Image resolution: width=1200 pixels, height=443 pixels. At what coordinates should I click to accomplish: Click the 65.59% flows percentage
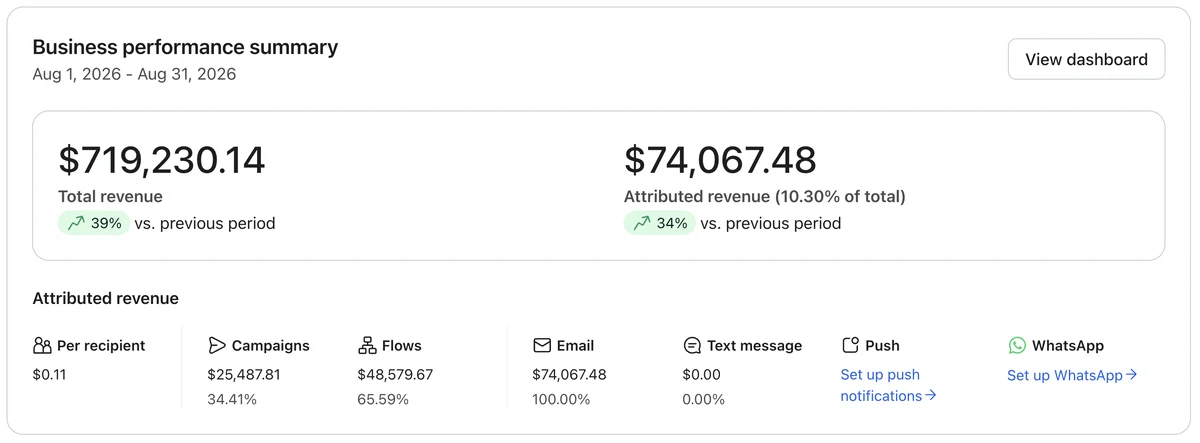coord(383,399)
